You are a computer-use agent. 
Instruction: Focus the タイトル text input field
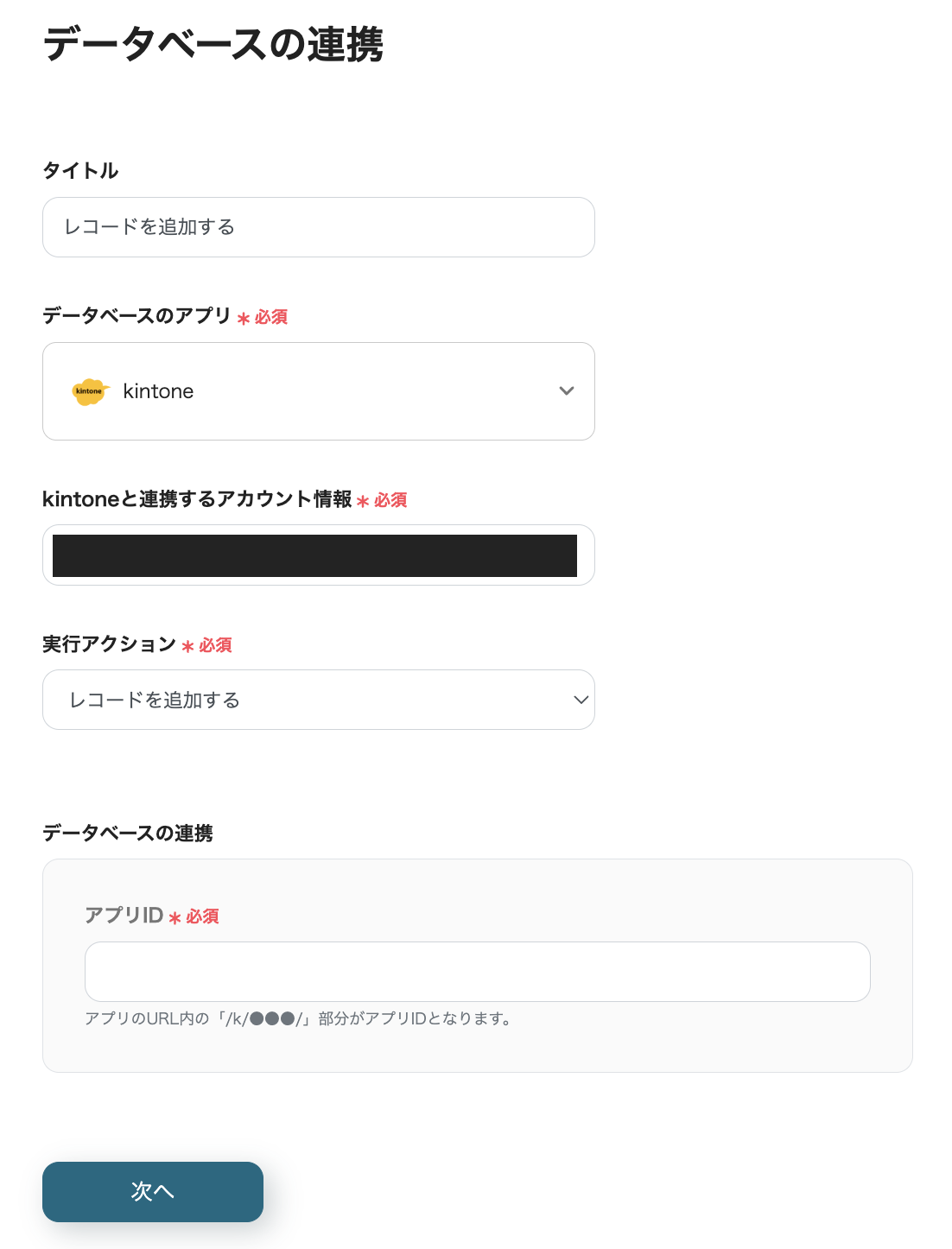click(318, 227)
